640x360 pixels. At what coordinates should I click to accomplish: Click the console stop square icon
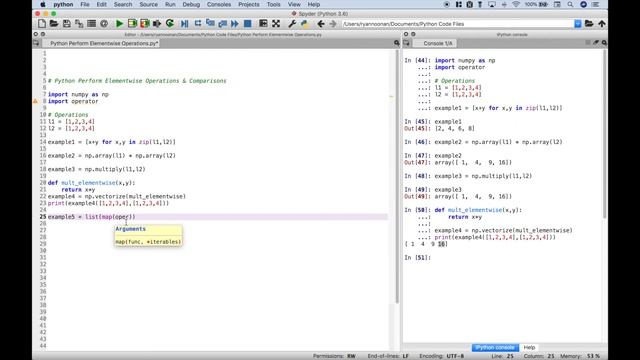click(x=588, y=42)
